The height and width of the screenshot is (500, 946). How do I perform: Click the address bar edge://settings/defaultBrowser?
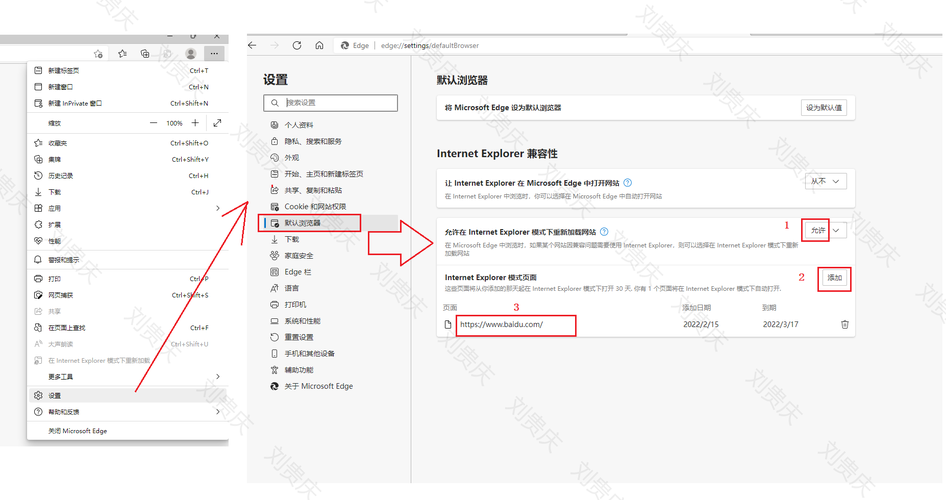pyautogui.click(x=430, y=45)
